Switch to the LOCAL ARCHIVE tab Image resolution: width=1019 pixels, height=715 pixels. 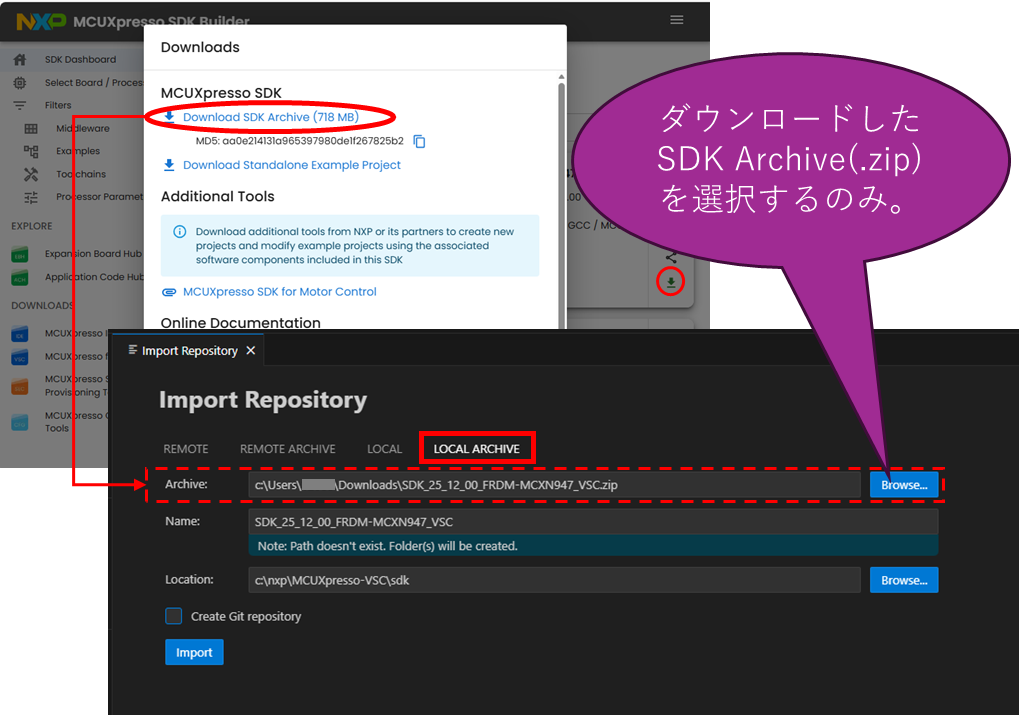click(x=477, y=449)
